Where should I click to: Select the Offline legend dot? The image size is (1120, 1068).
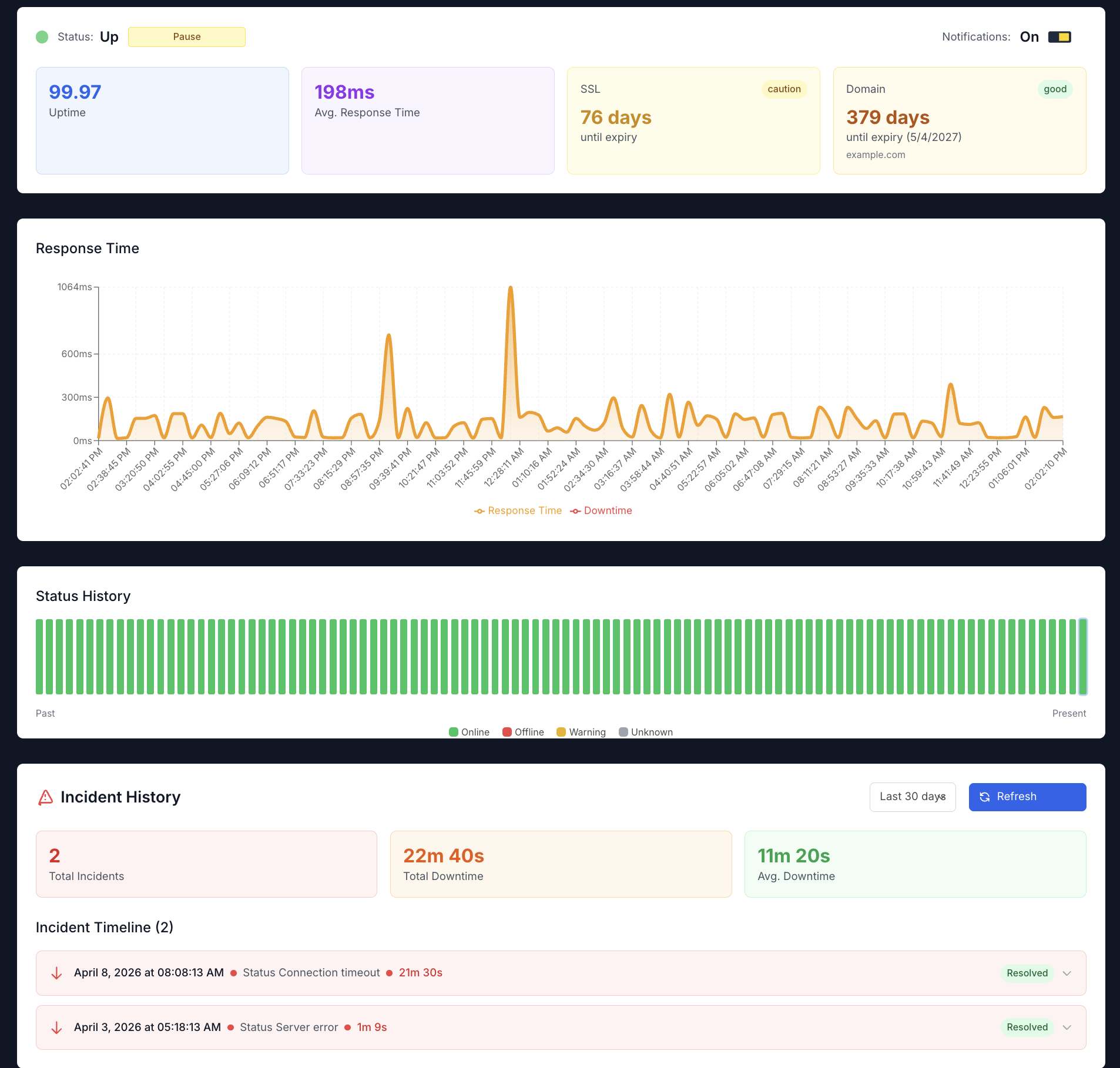point(507,731)
